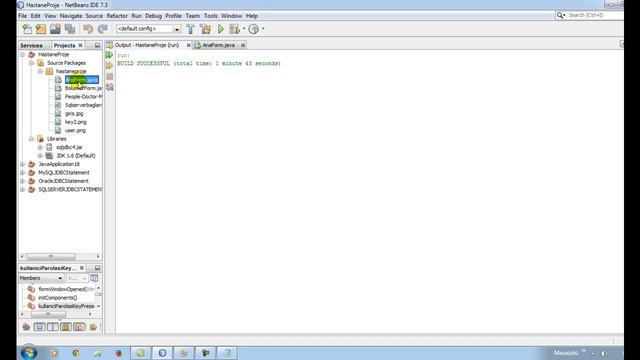Screen dimensions: 640x360
Task: Click the Build Project hammer icon
Action: 190,29
